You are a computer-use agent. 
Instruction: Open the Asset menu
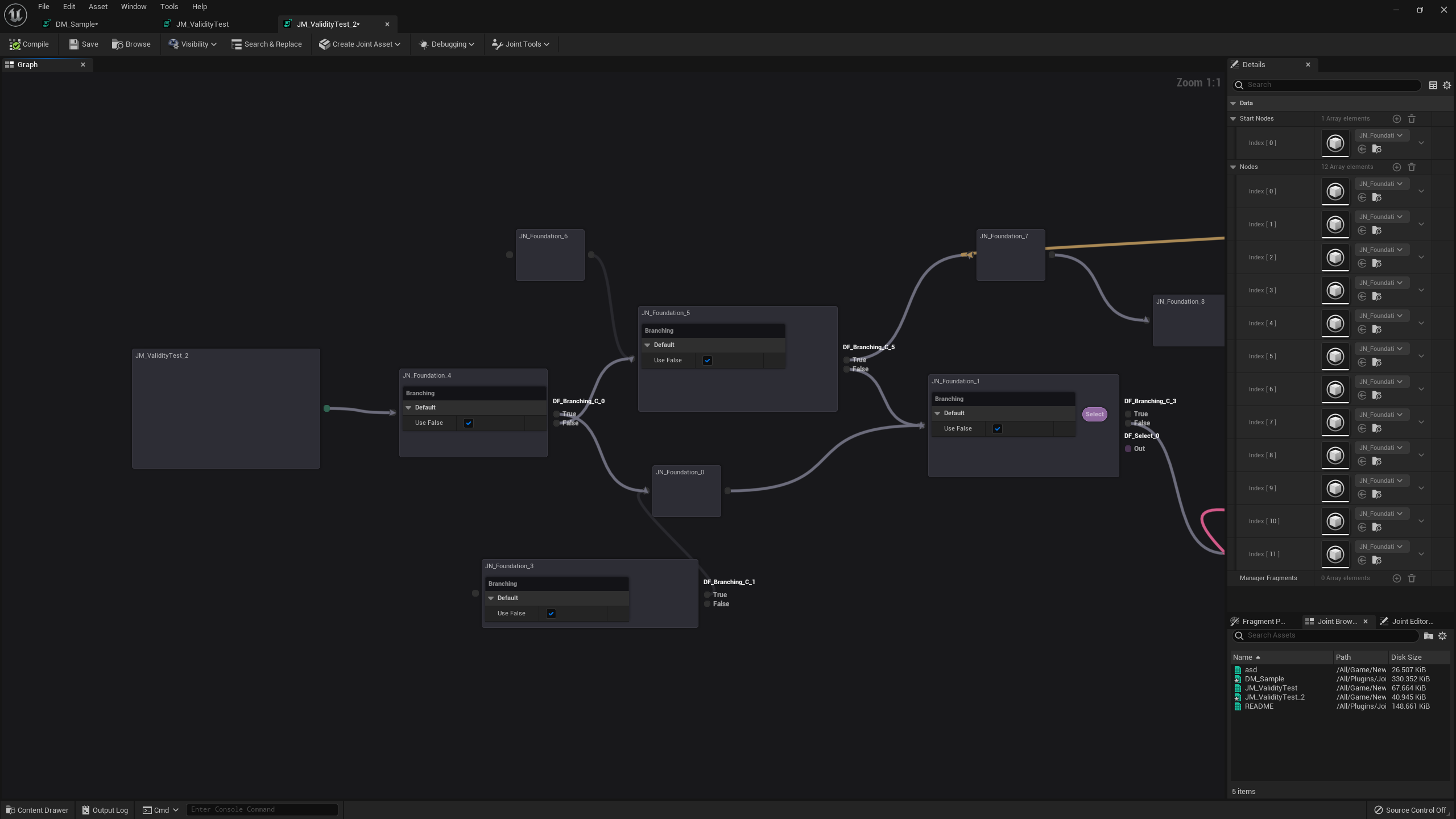pos(98,7)
